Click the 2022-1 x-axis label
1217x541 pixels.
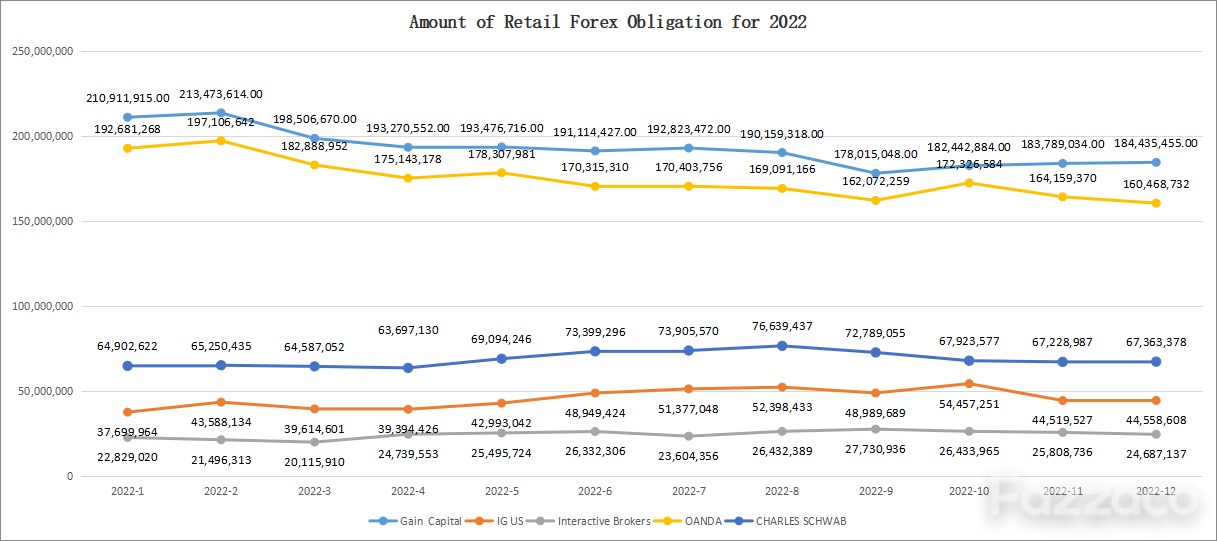[x=128, y=491]
